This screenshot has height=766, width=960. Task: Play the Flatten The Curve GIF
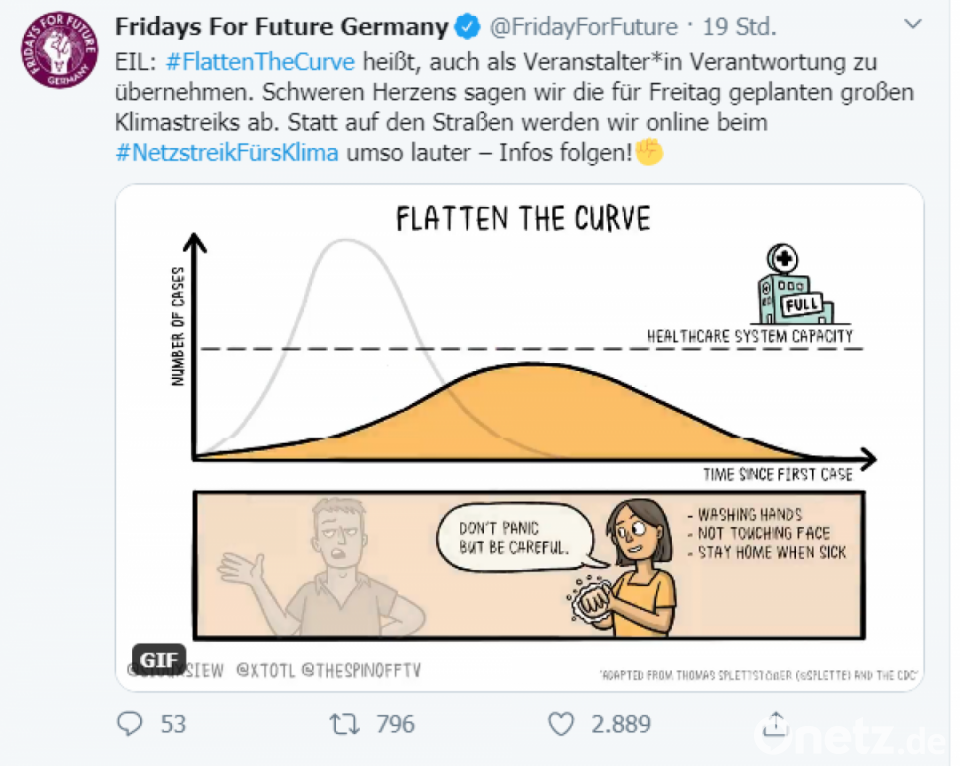pyautogui.click(x=520, y=430)
